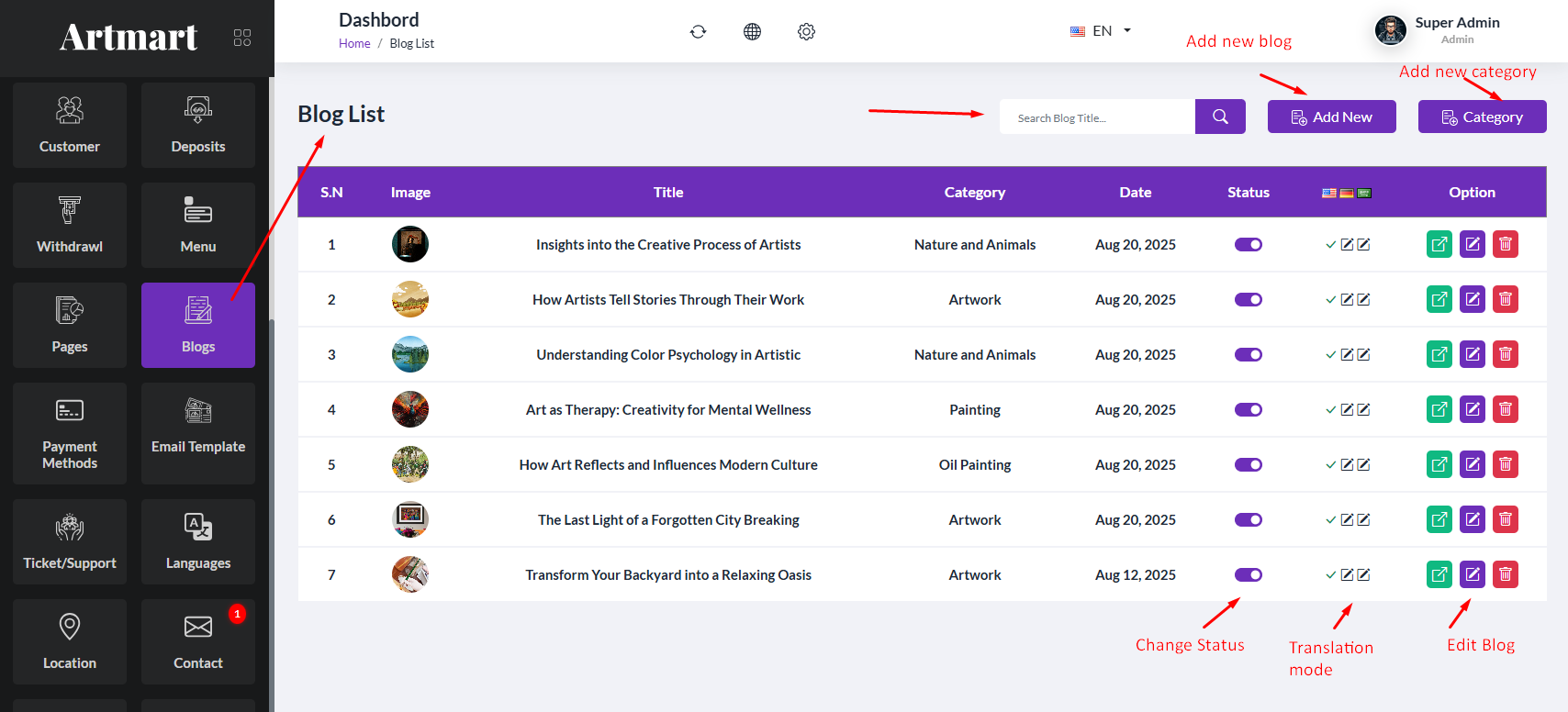The width and height of the screenshot is (1568, 712).
Task: Open the Deposits menu in the sidebar
Action: point(198,126)
